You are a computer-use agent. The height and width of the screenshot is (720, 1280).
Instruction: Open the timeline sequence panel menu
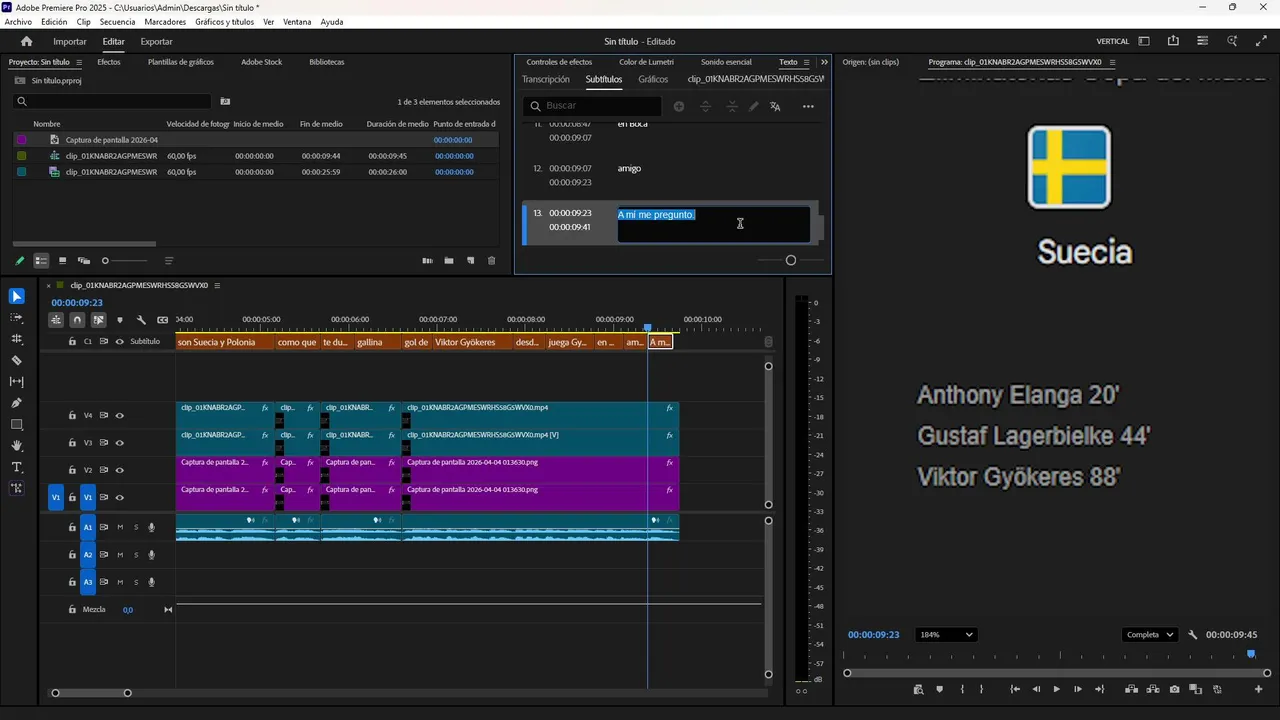[217, 285]
